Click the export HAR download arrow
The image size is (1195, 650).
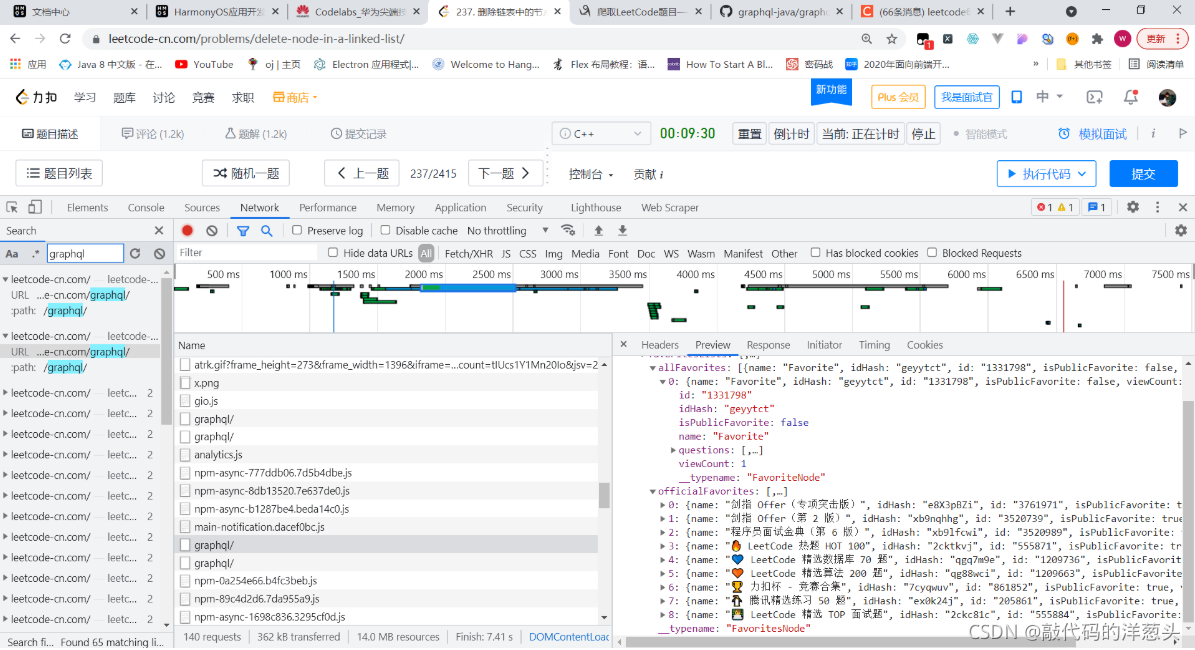click(x=623, y=230)
